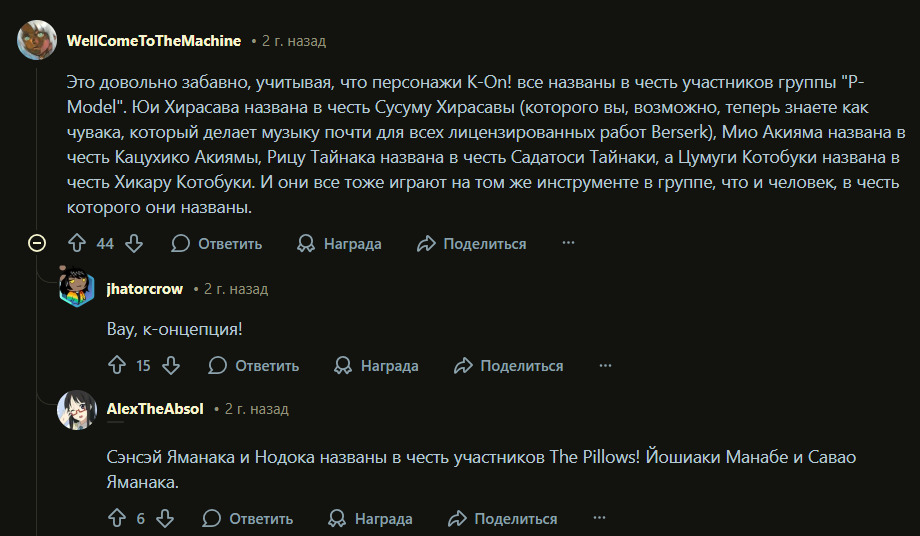The height and width of the screenshot is (536, 920).
Task: Upvote the WellComeToTheMachine comment
Action: coord(77,244)
